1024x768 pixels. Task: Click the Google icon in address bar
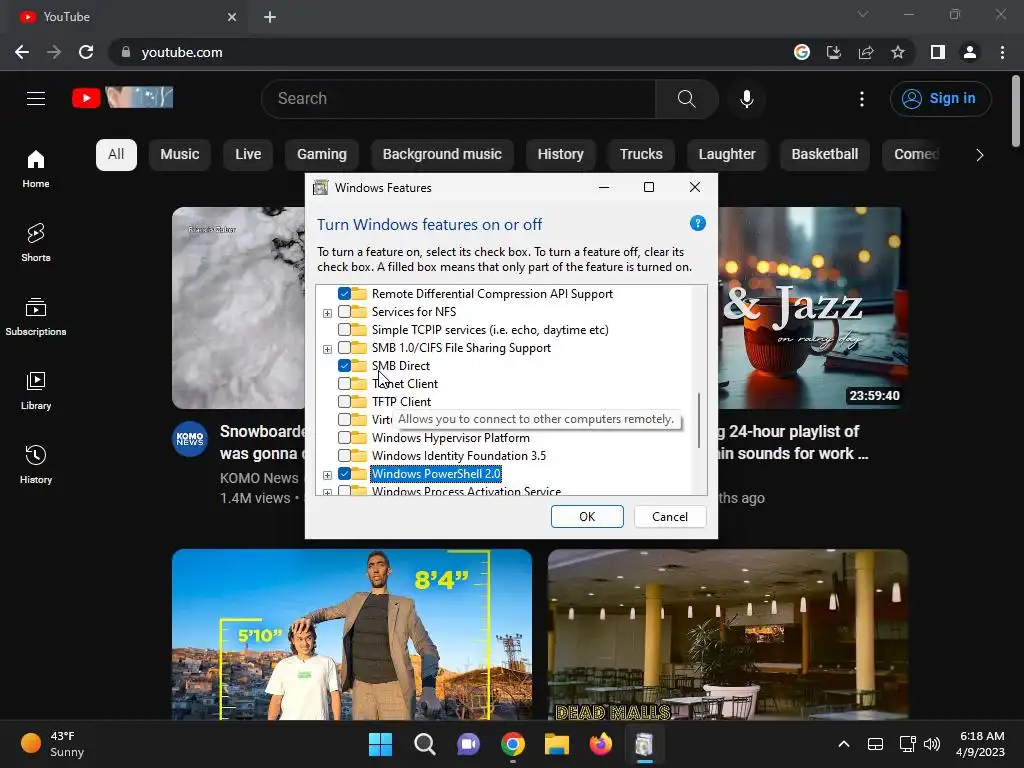coord(802,52)
